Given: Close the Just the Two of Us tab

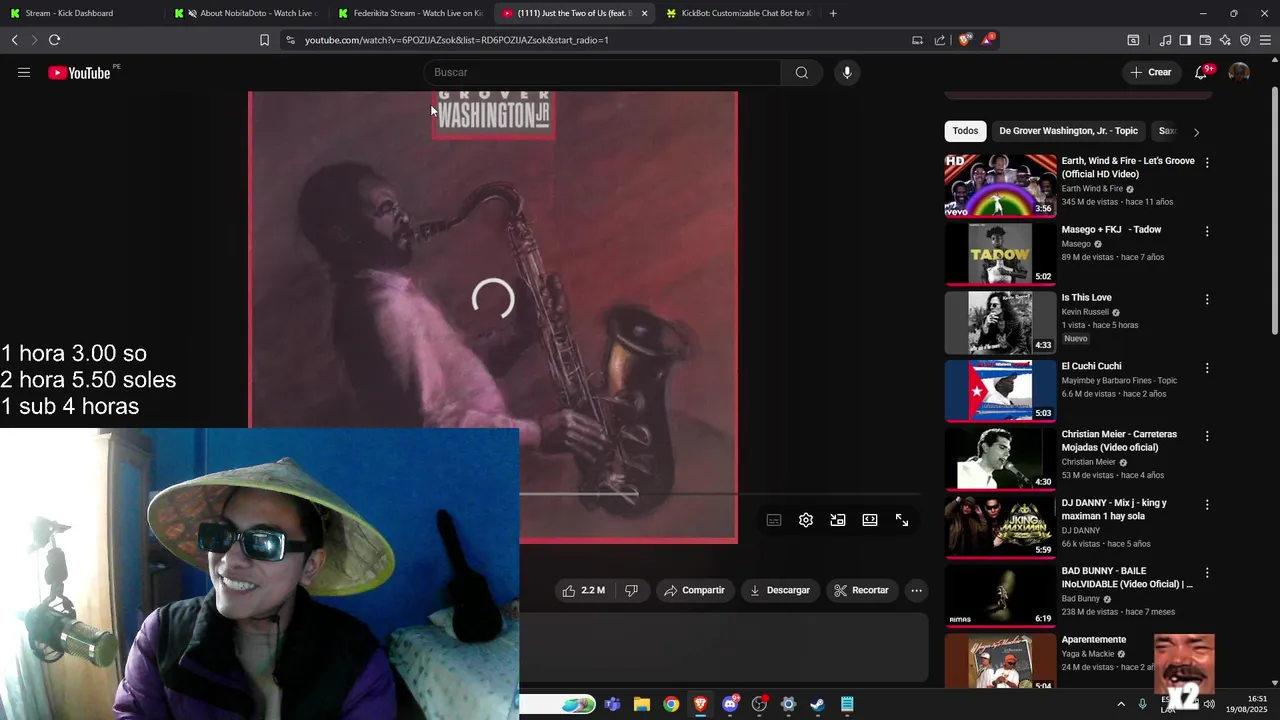Looking at the screenshot, I should (644, 13).
